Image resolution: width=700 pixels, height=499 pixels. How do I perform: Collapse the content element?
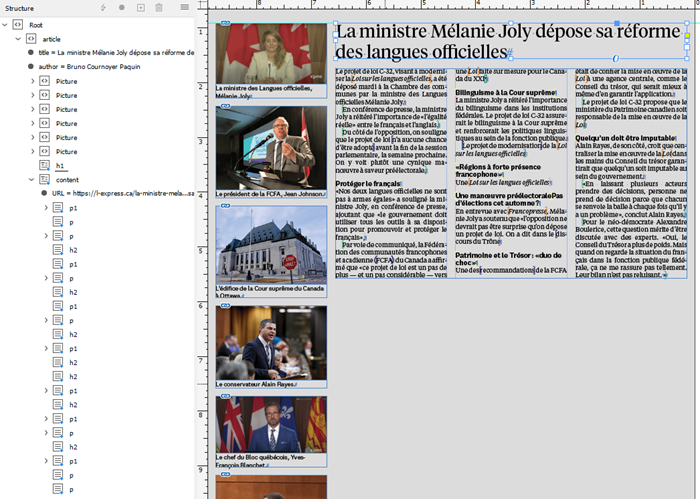point(32,179)
